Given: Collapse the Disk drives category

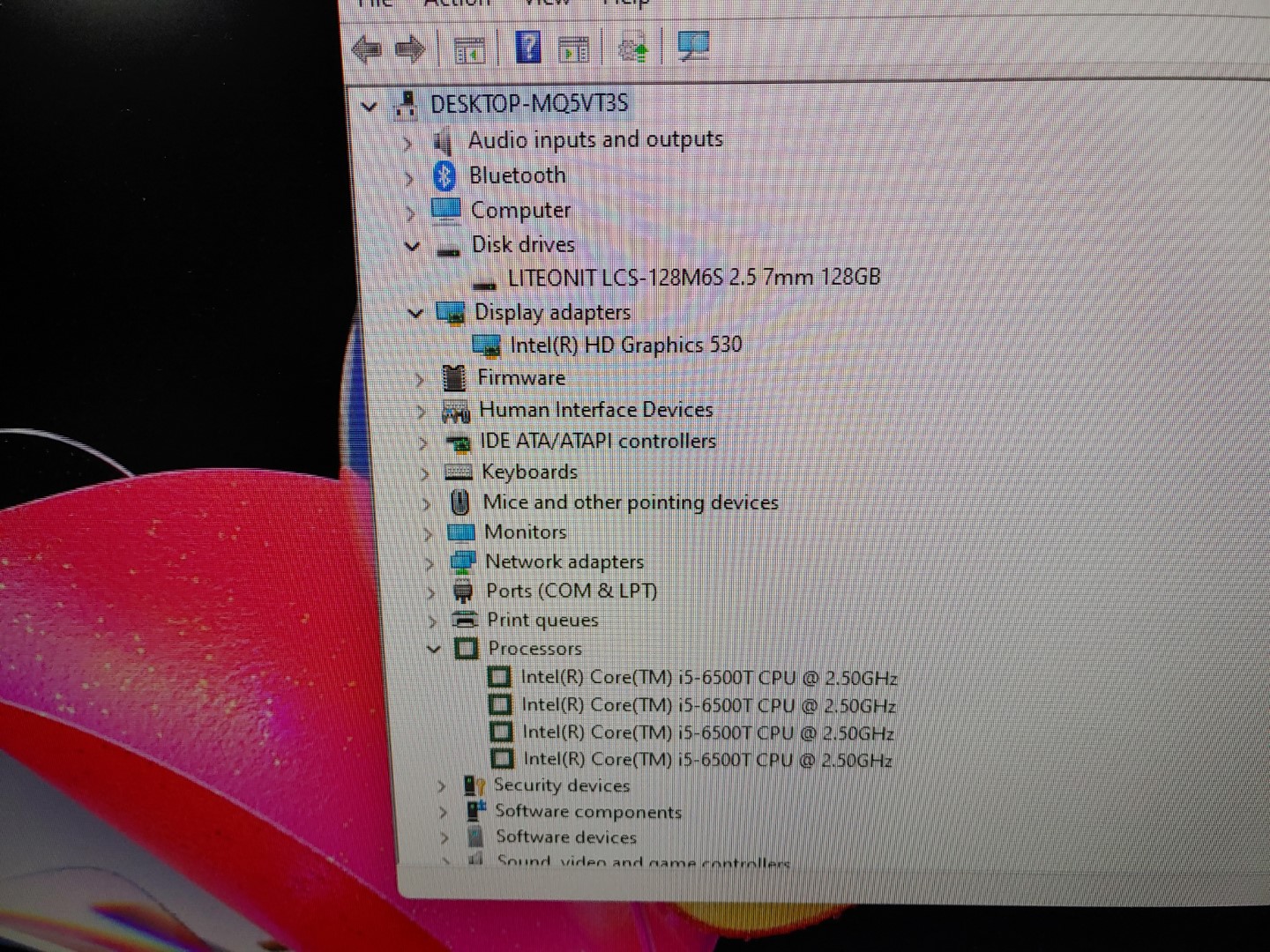Looking at the screenshot, I should (412, 247).
